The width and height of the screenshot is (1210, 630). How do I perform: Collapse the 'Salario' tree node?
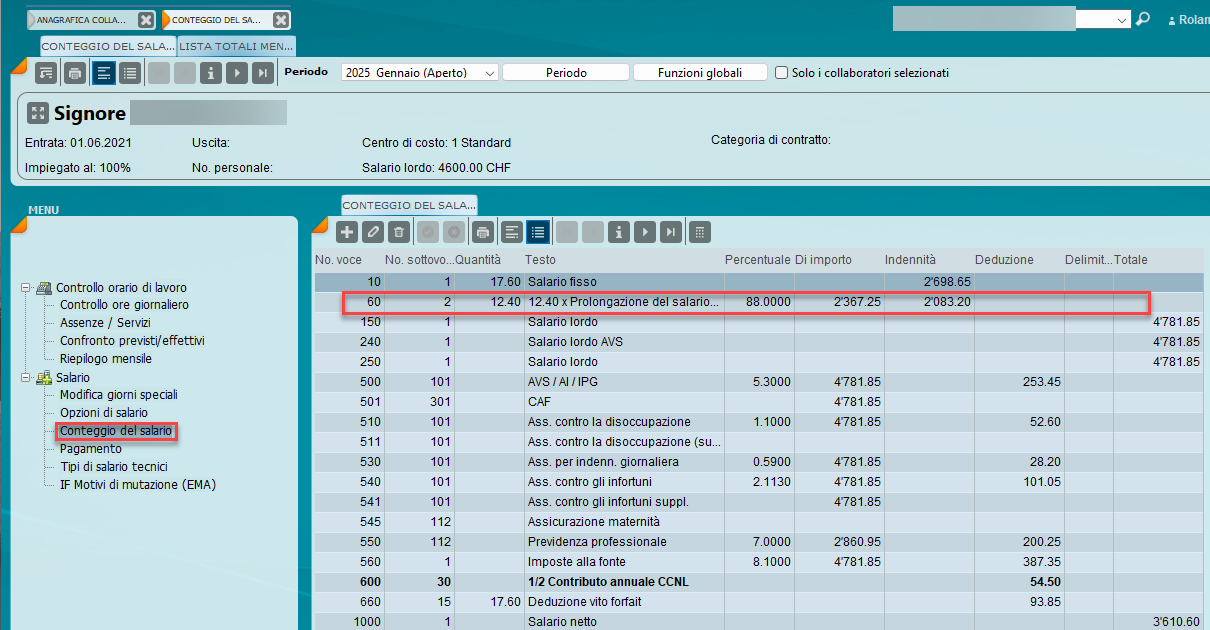pyautogui.click(x=26, y=377)
